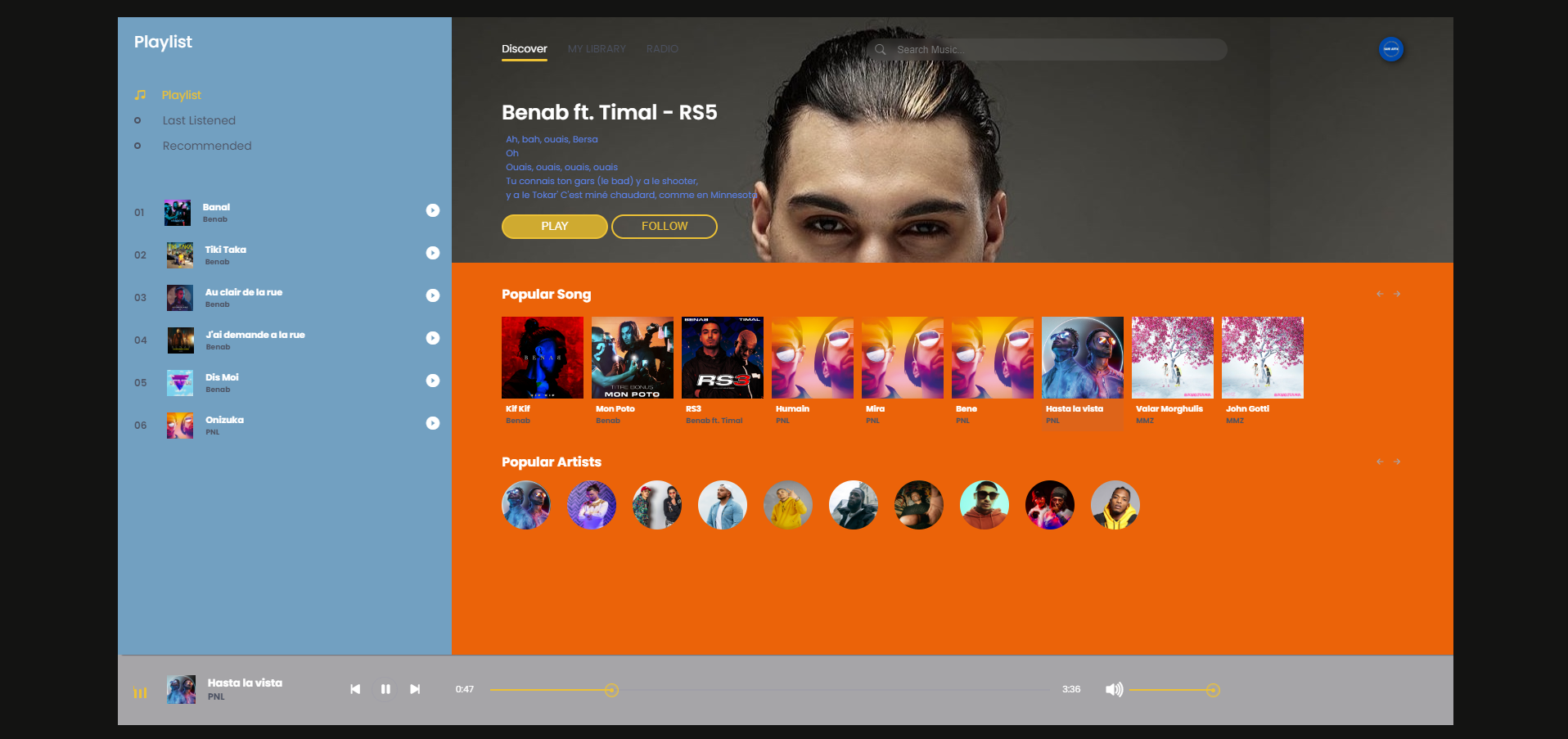Click the 'Hasta la vista' title in player
The height and width of the screenshot is (739, 1568).
(245, 683)
